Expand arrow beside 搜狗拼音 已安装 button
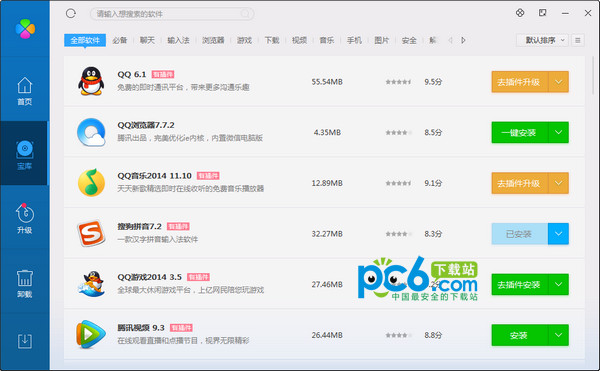The width and height of the screenshot is (600, 371). pyautogui.click(x=559, y=234)
